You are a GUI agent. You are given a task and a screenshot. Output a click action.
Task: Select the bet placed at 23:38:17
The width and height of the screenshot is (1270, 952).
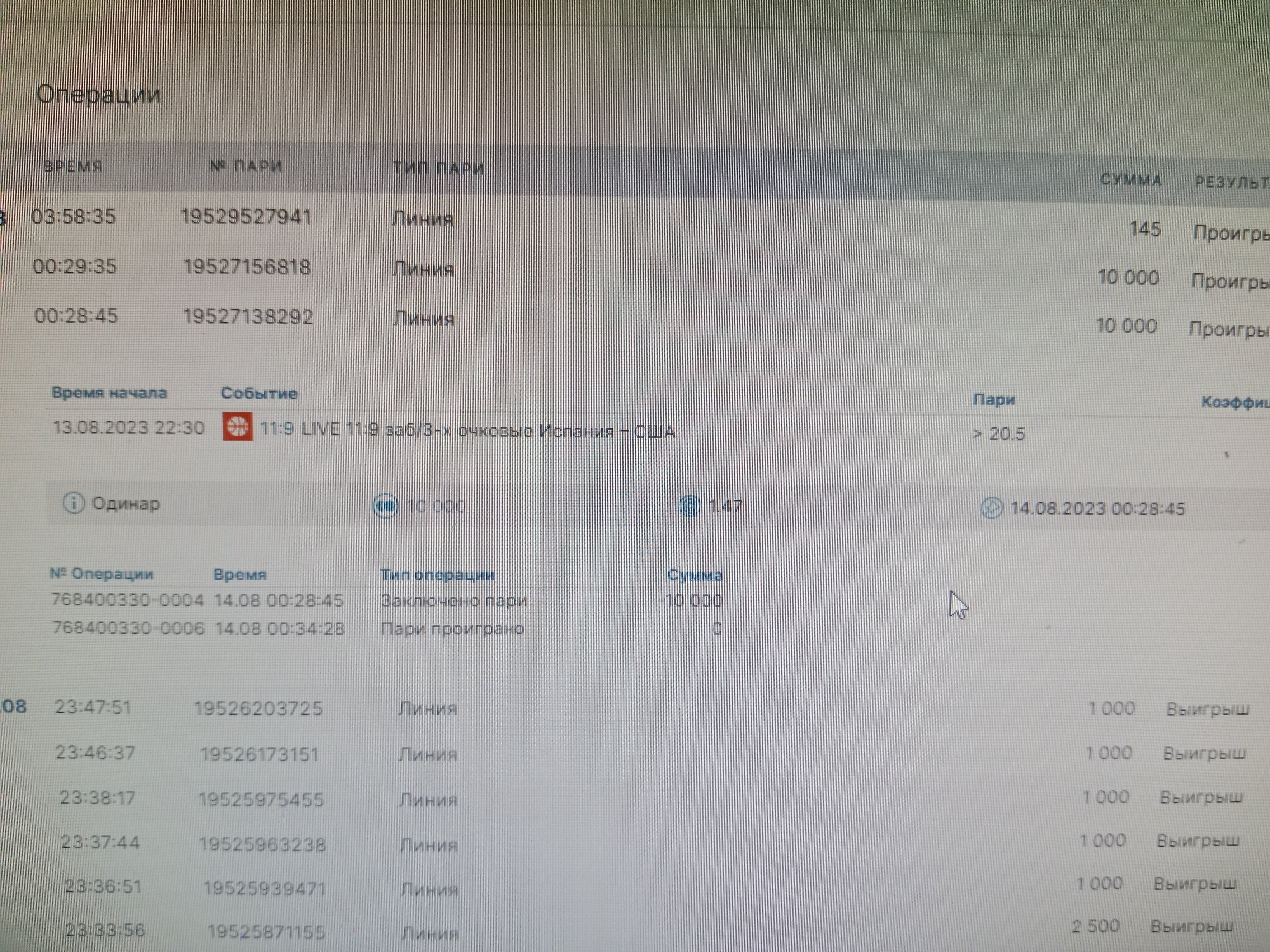coord(98,798)
